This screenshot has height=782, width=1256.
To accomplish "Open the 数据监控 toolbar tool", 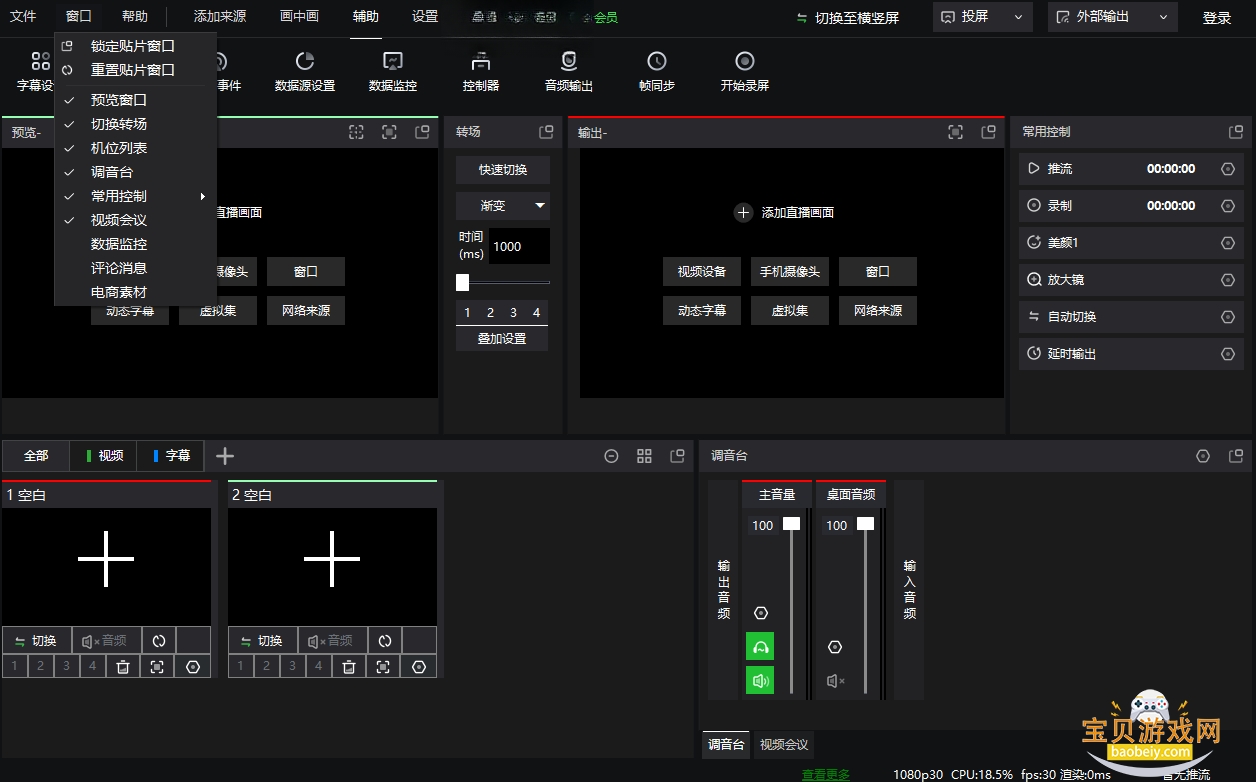I will [x=393, y=72].
